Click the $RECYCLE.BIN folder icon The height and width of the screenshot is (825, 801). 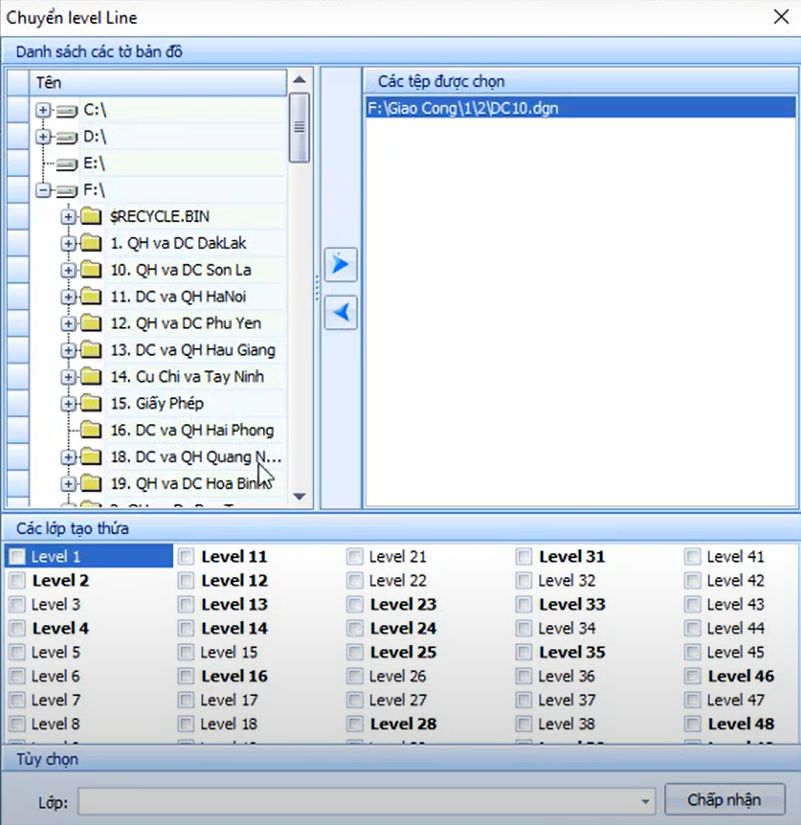[92, 216]
